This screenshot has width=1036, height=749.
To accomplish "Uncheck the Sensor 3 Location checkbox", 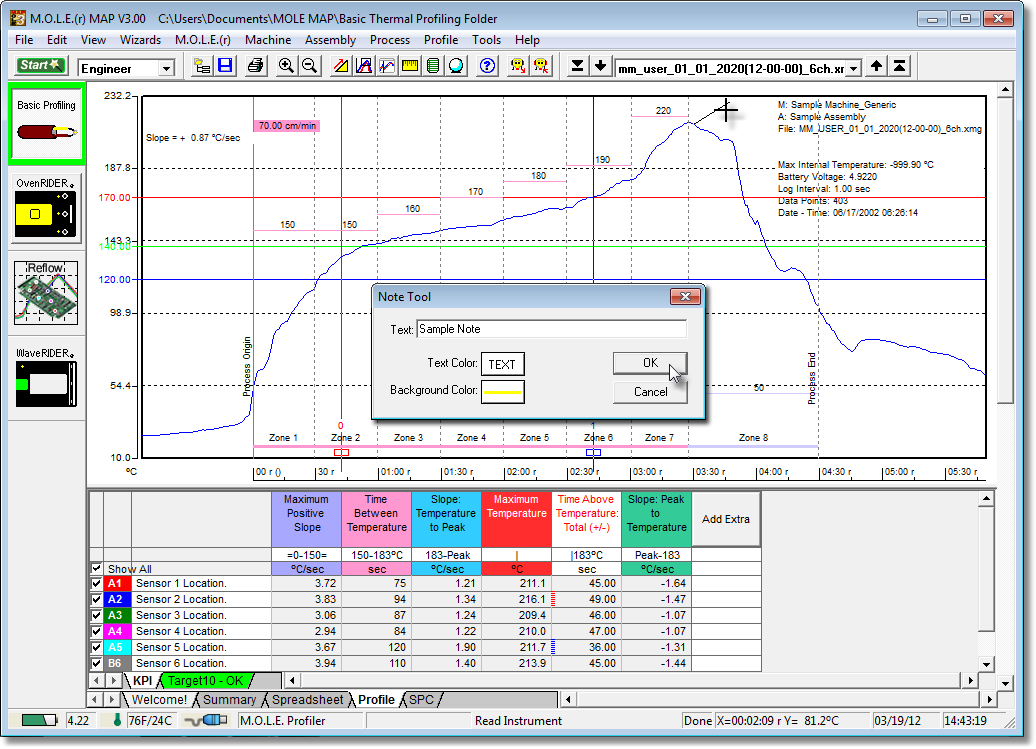I will click(x=96, y=615).
